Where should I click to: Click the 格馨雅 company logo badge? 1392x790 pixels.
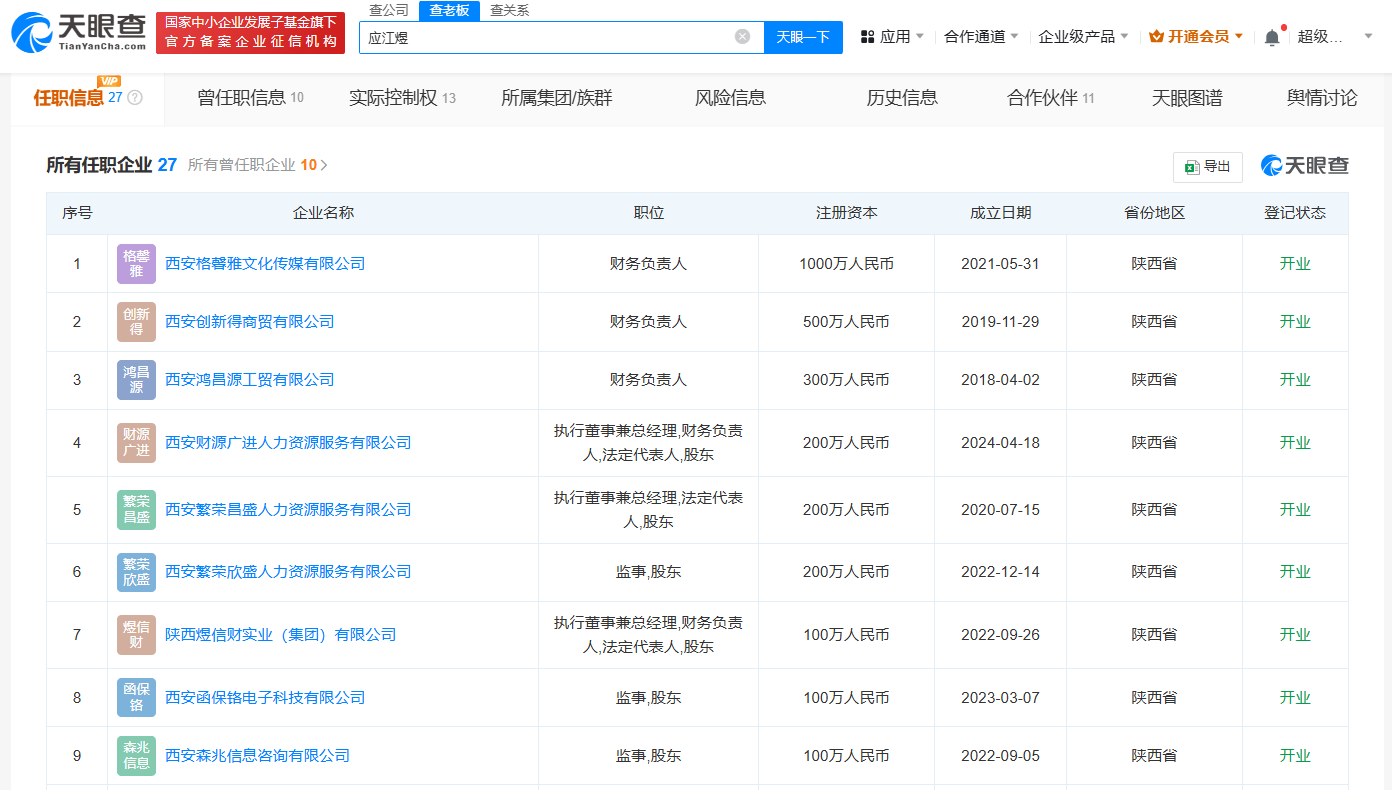136,264
